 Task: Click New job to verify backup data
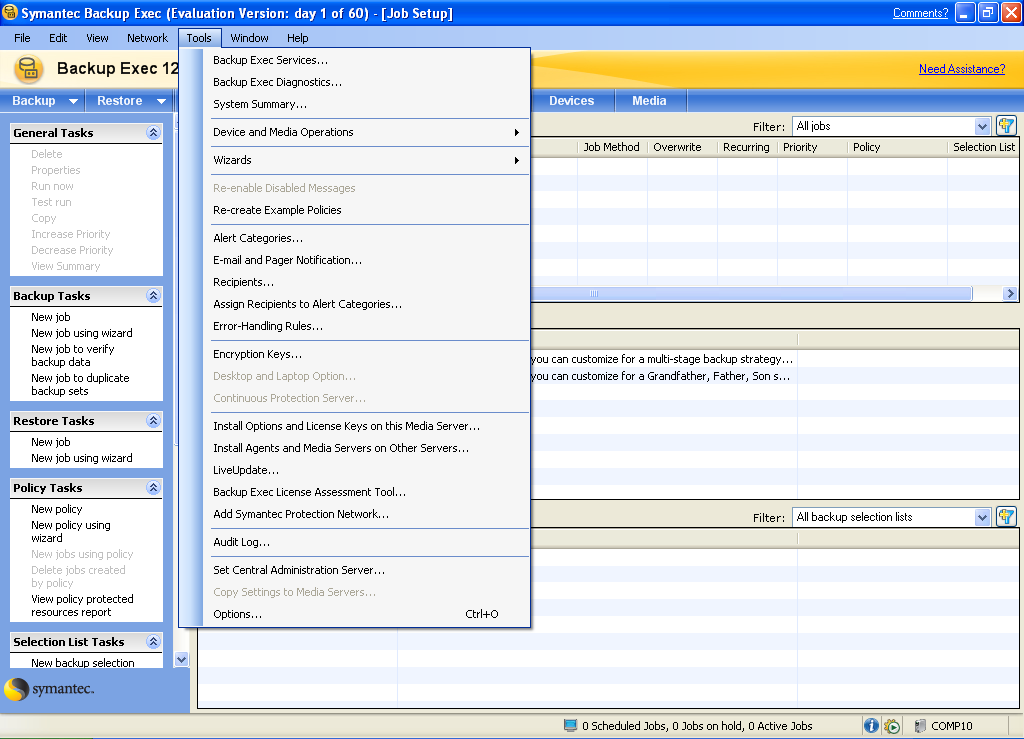point(72,356)
